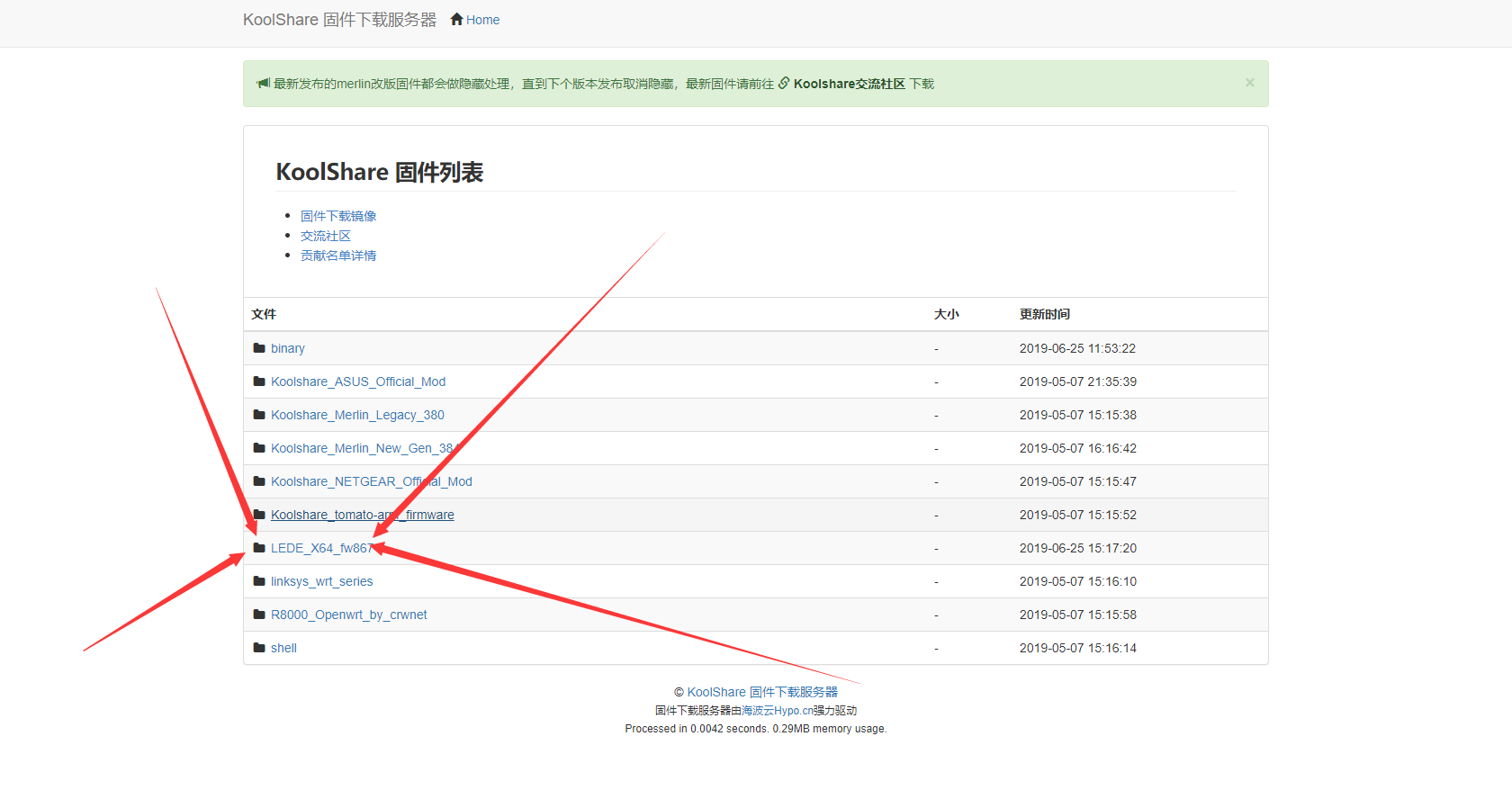Click the KoolShare 固件列表 heading
This screenshot has width=1512, height=808.
tap(380, 172)
